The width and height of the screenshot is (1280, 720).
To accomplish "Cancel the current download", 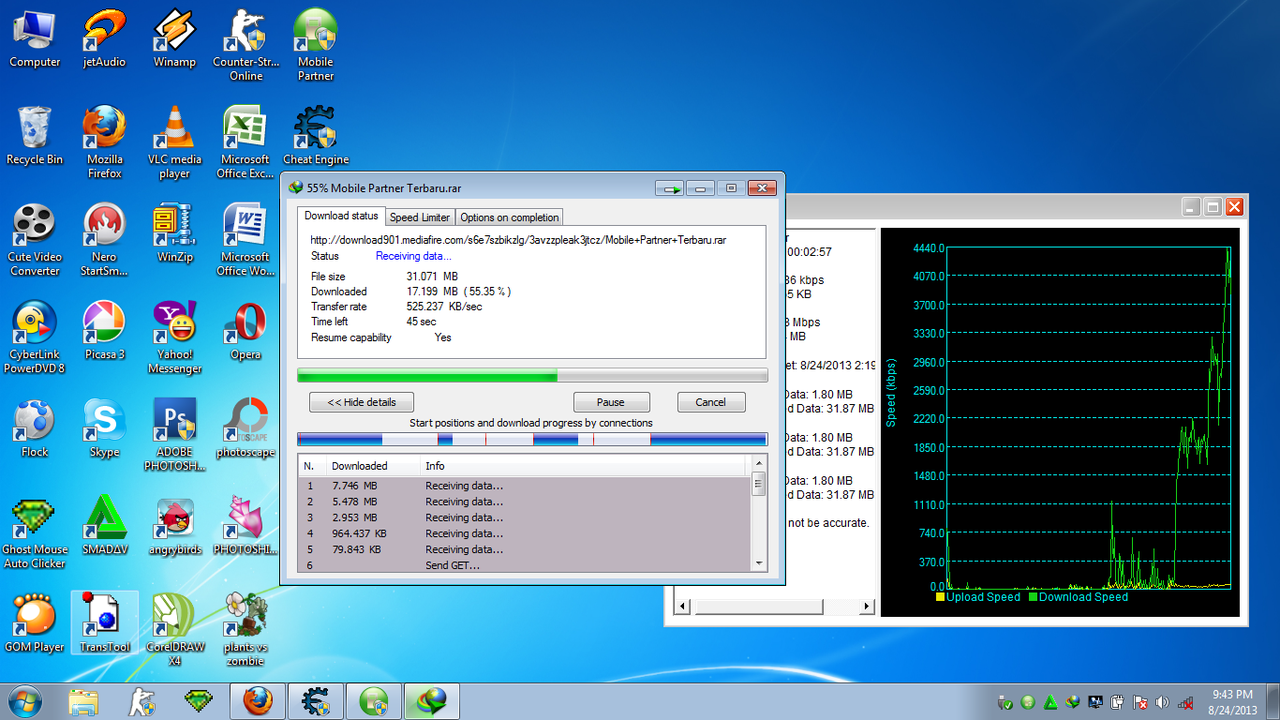I will 711,402.
